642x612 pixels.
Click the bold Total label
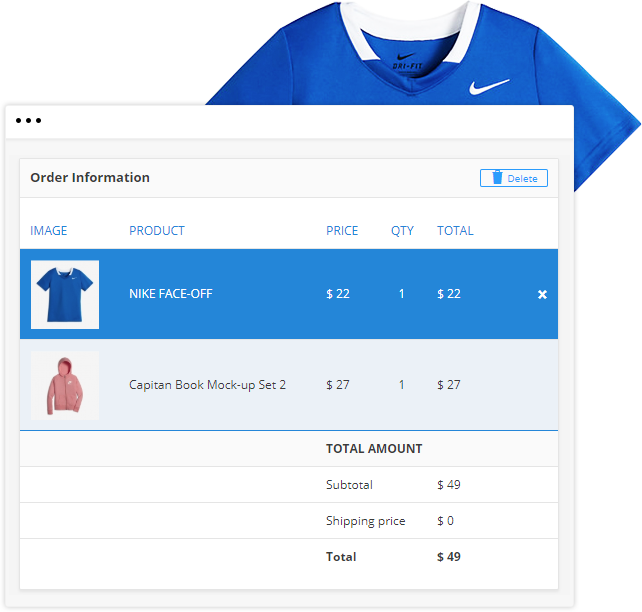[341, 557]
